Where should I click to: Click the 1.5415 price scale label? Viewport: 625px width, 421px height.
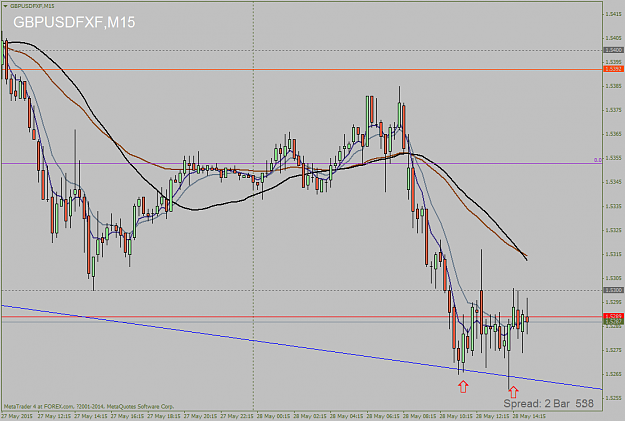point(613,14)
